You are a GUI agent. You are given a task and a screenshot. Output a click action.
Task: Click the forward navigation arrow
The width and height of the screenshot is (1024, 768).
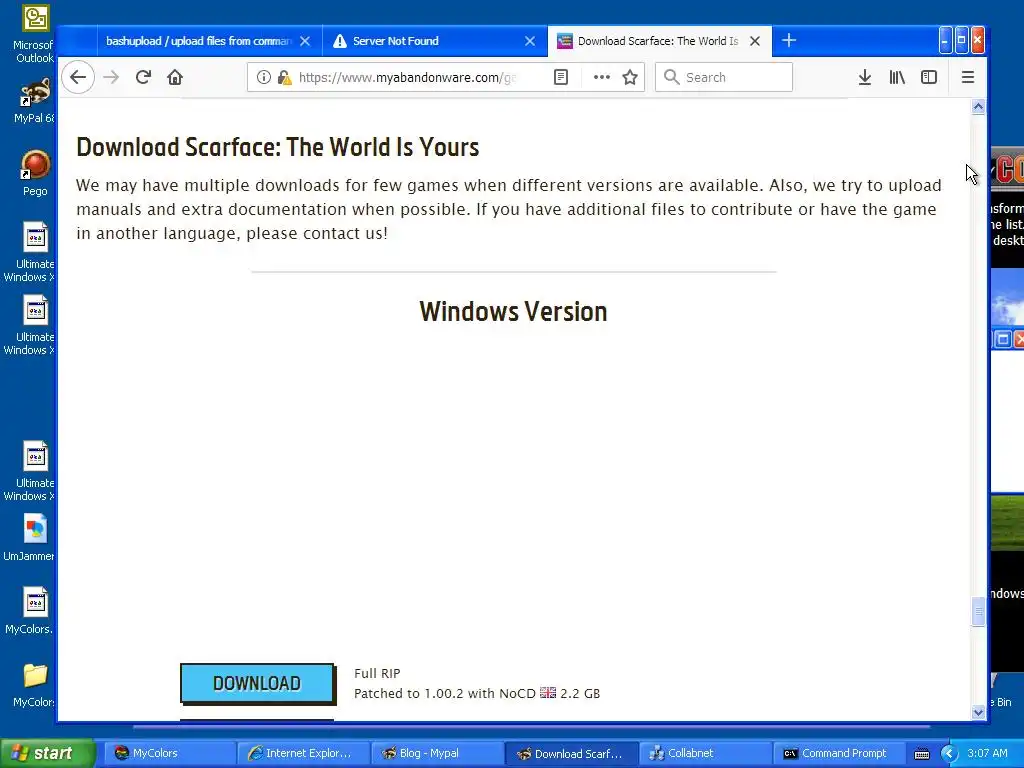click(111, 77)
